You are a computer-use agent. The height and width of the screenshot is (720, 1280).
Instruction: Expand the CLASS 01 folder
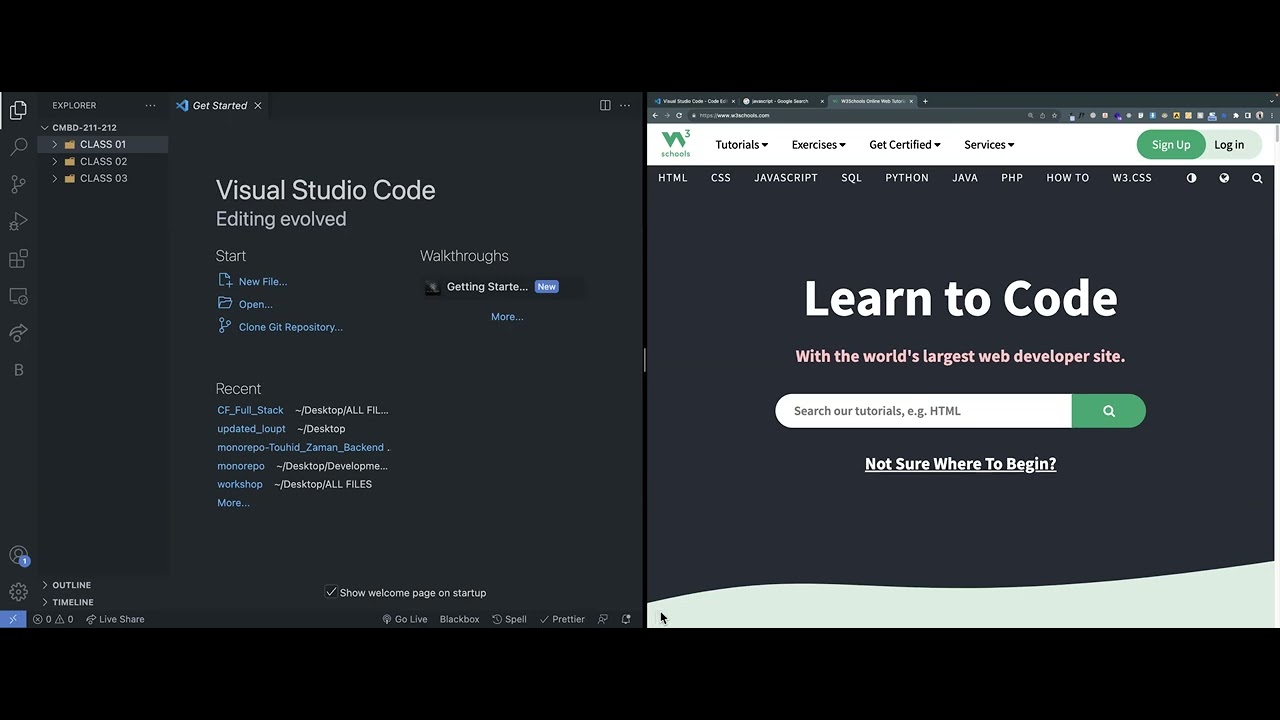point(103,144)
